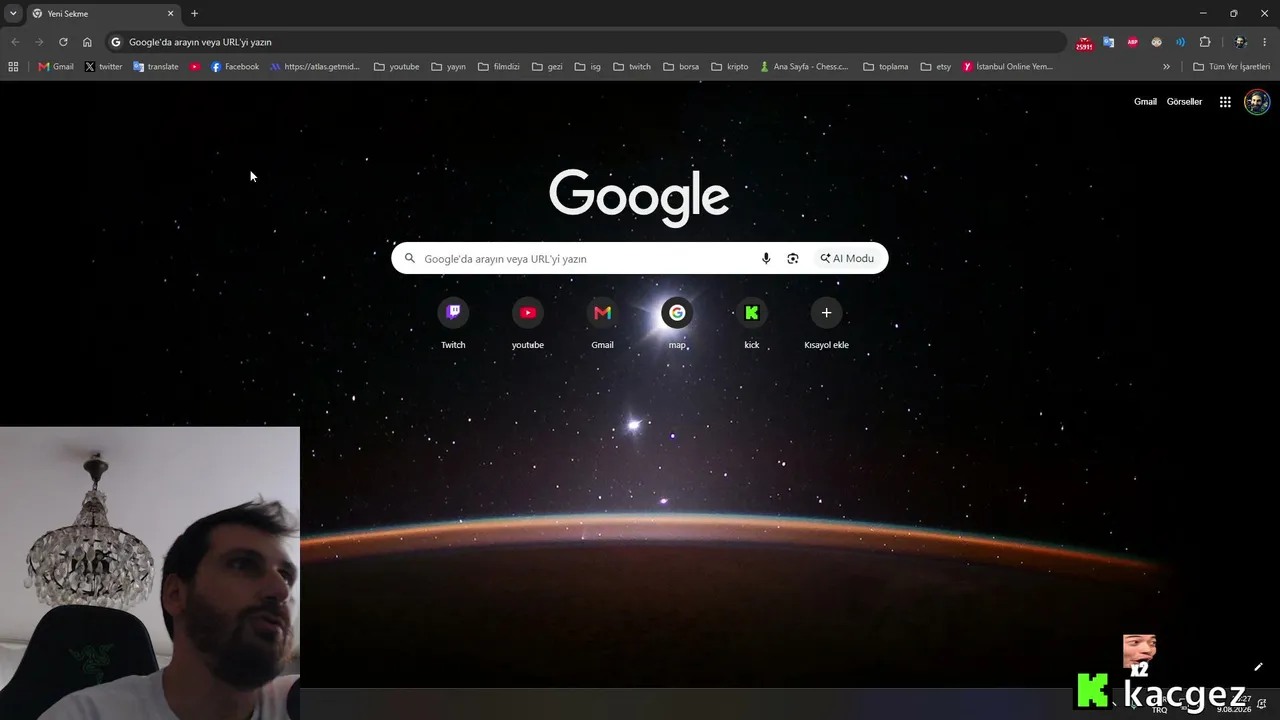Viewport: 1280px width, 720px height.
Task: Open the Tüm Yer İşaretleri folder
Action: pyautogui.click(x=1232, y=67)
